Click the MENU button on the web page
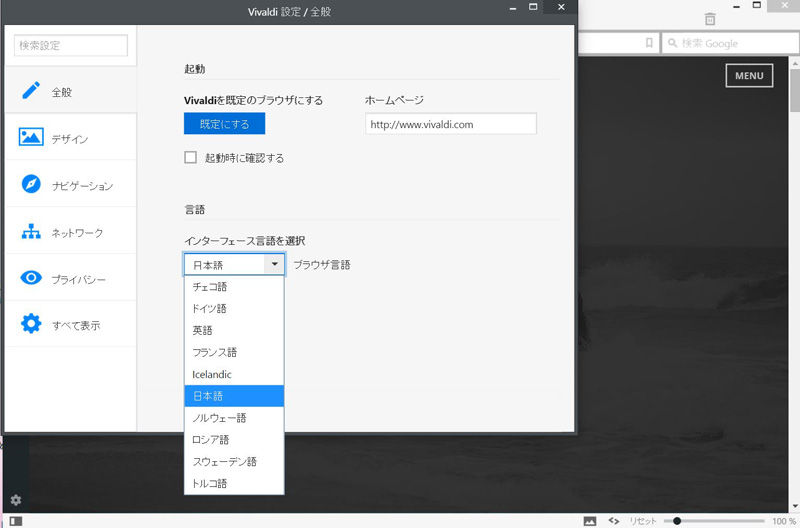 click(x=749, y=76)
